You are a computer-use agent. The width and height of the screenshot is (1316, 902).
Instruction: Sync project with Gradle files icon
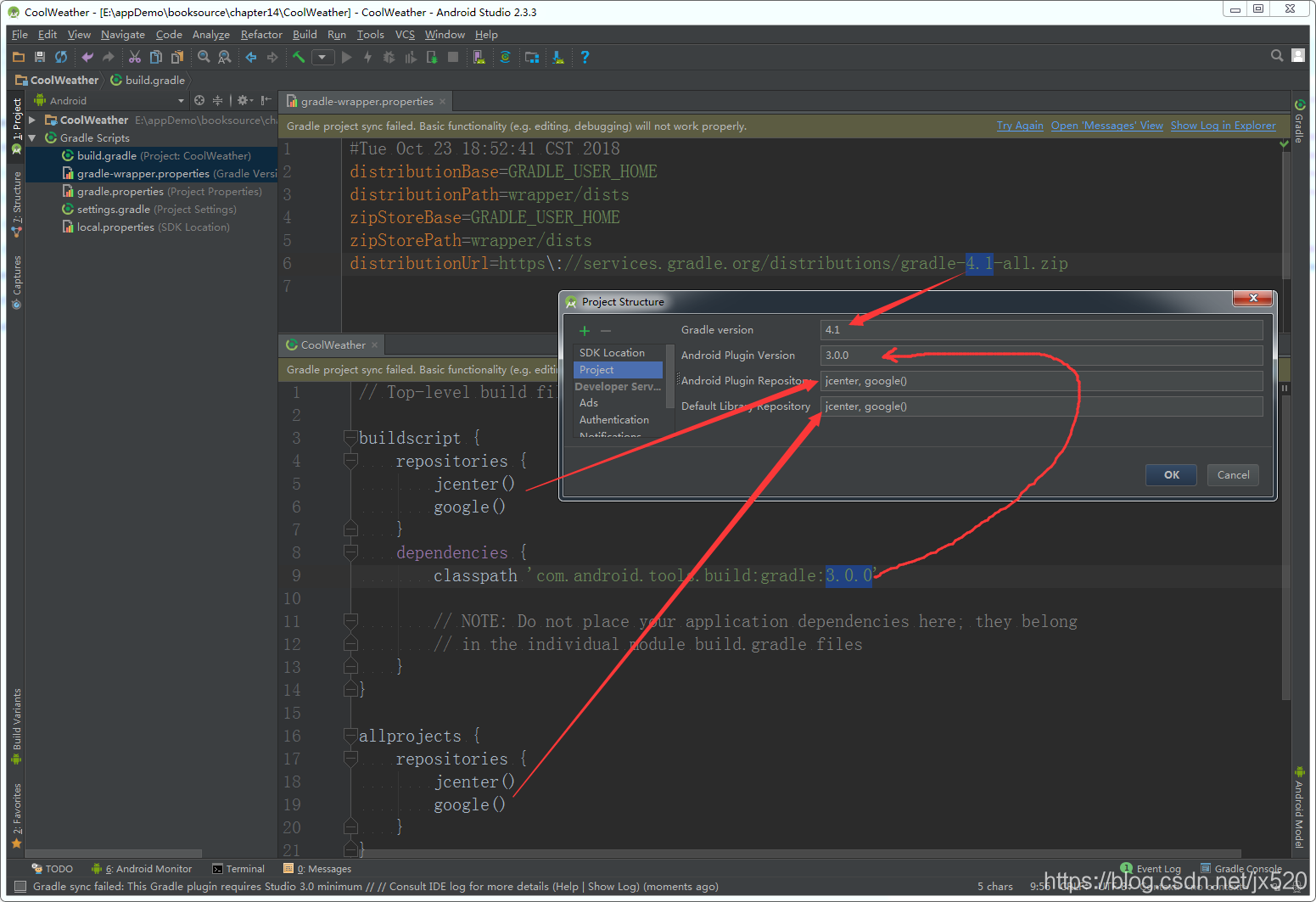506,57
